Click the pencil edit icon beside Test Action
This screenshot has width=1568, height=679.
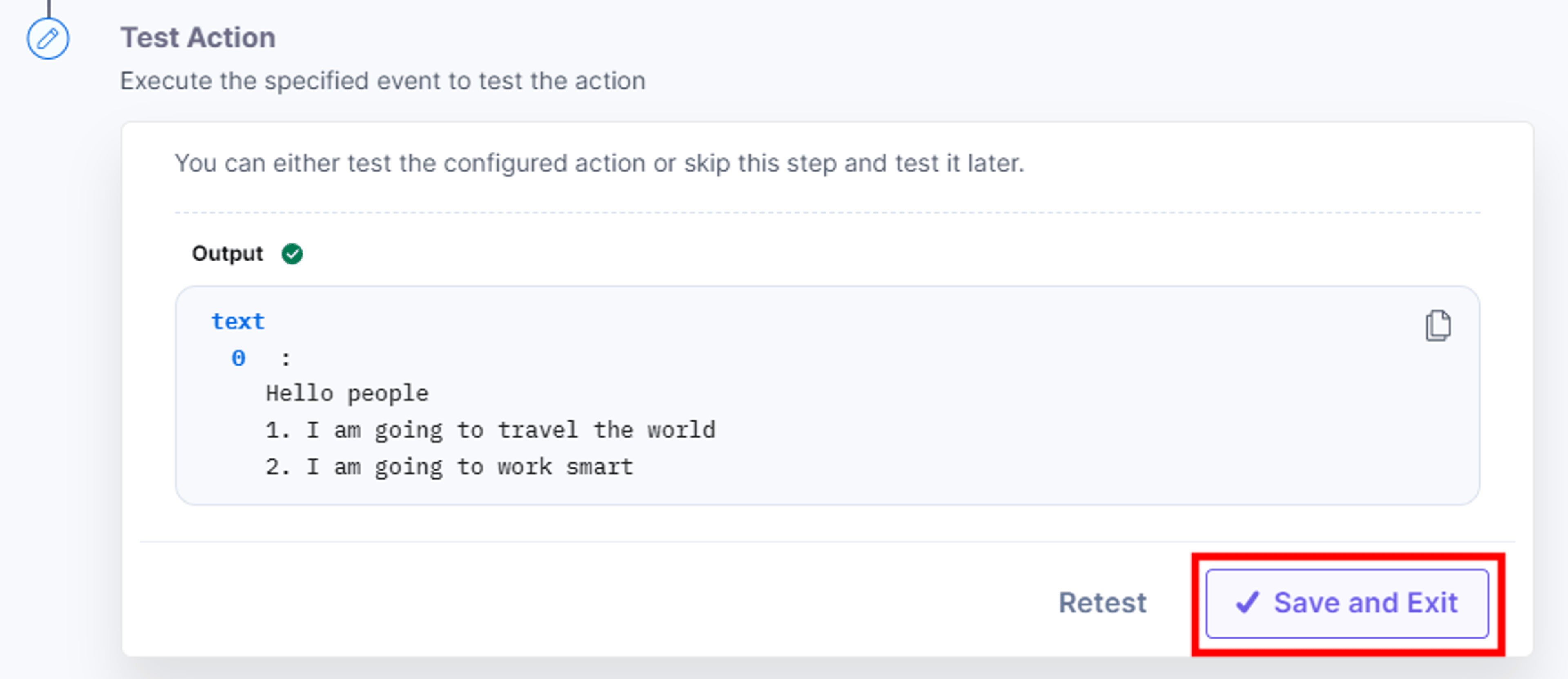tap(47, 39)
